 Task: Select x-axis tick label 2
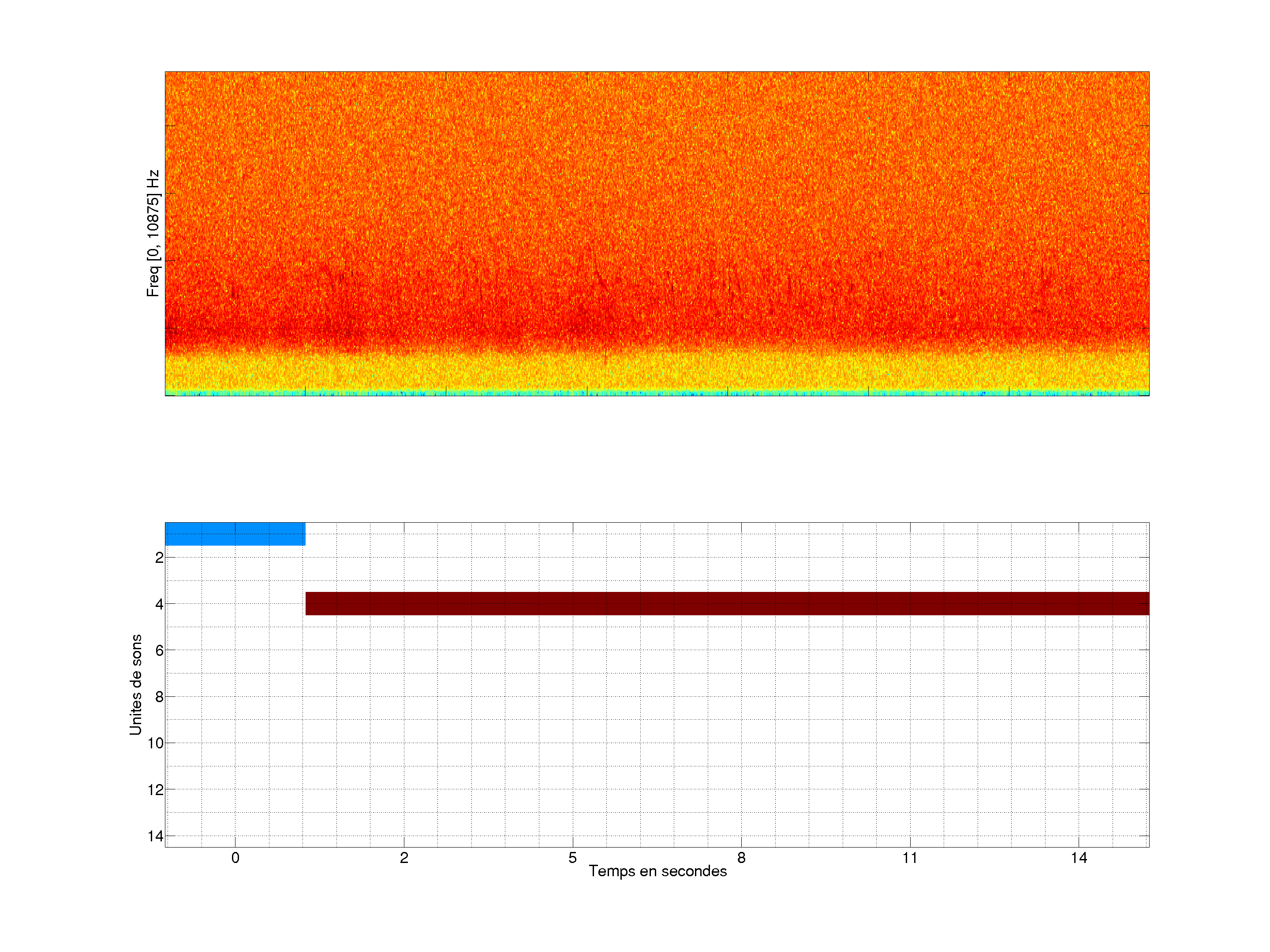tap(403, 858)
